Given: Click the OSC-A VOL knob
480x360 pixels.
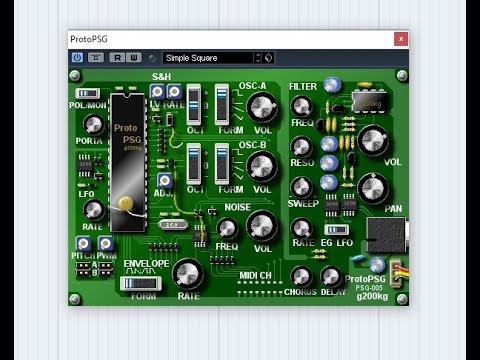Looking at the screenshot, I should pyautogui.click(x=262, y=107).
